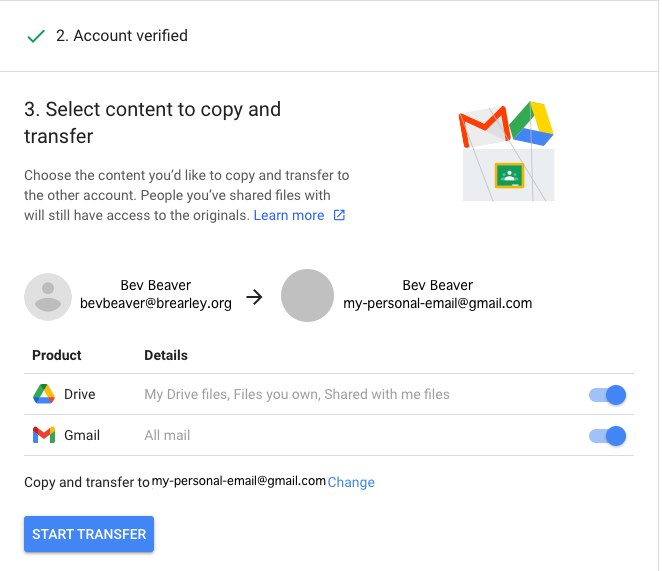Turn off the Gmail transfer toggle
This screenshot has height=571, width=662.
pos(608,436)
